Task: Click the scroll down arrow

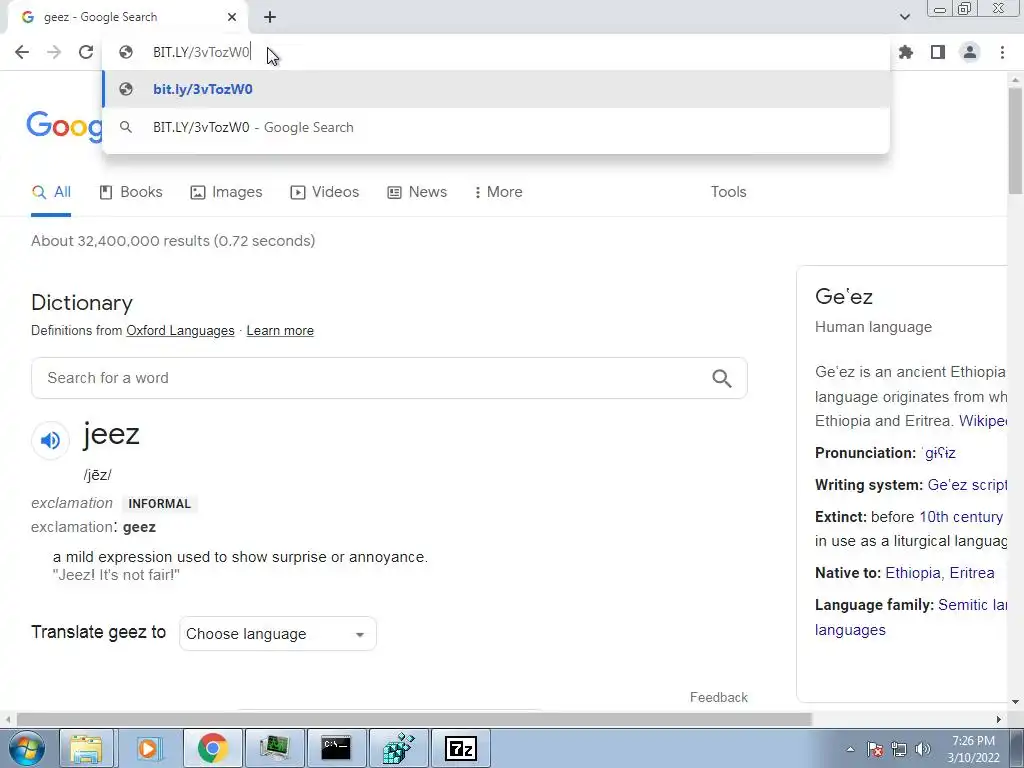Action: tap(1015, 702)
